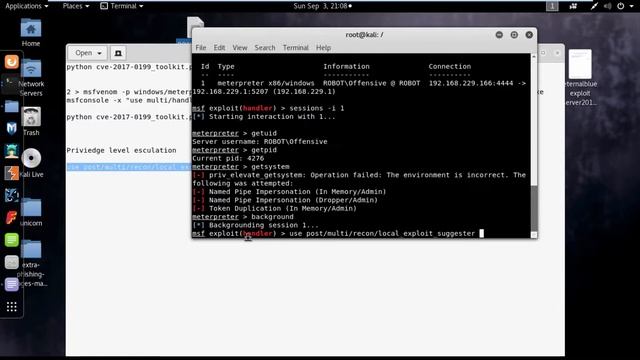Show all applications grid
This screenshot has width=640, height=360.
[x=11, y=307]
